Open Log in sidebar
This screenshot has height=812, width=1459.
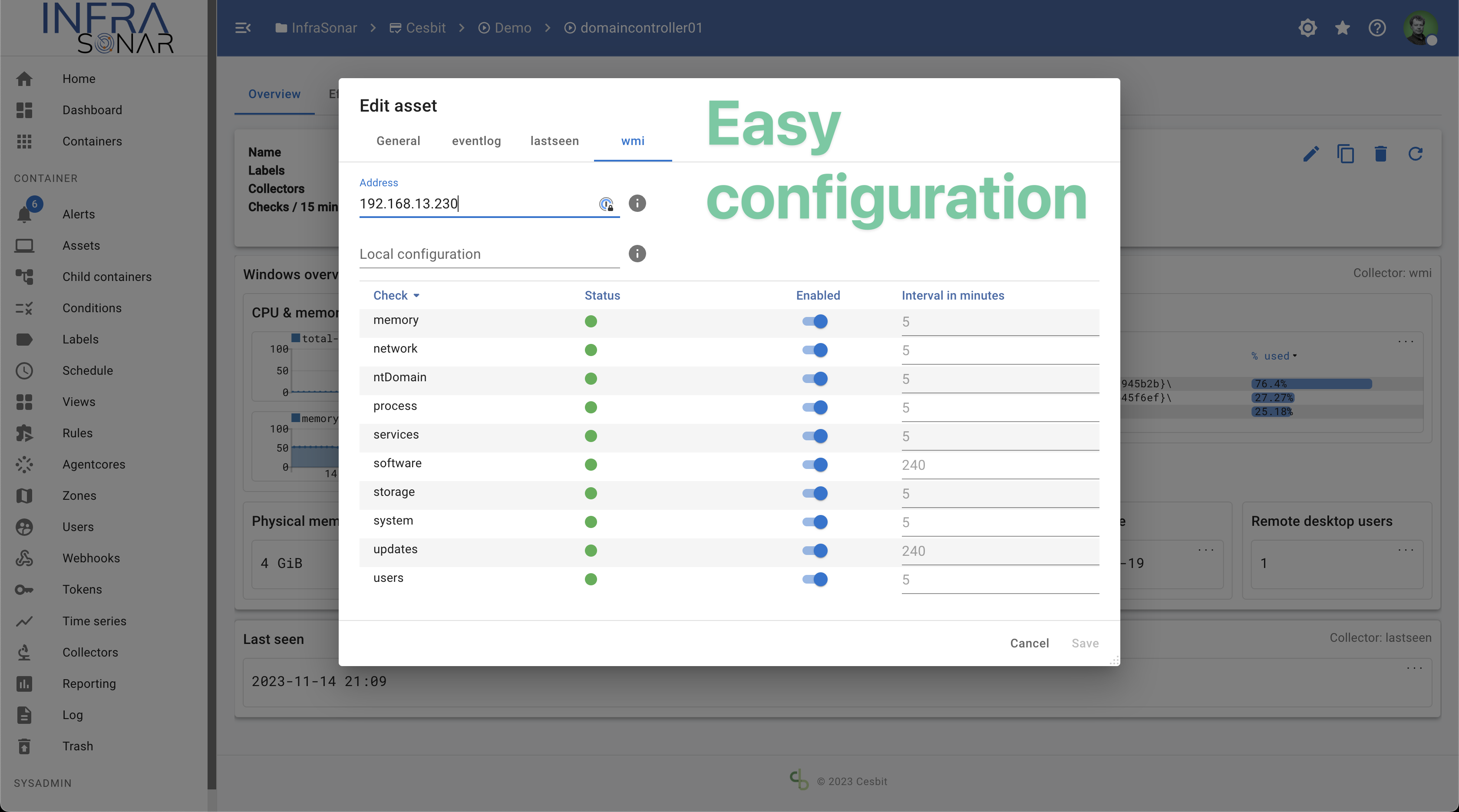click(73, 715)
